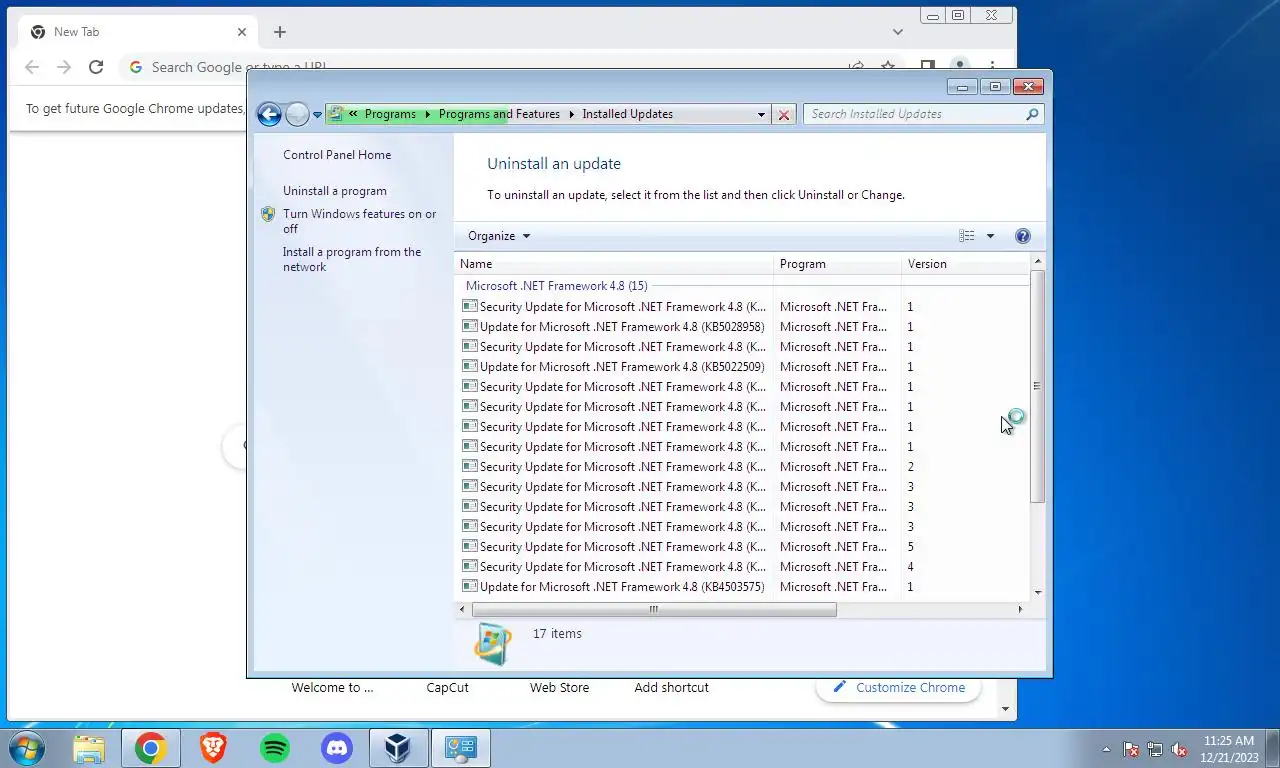Image resolution: width=1280 pixels, height=768 pixels.
Task: Collapse the Microsoft .NET Framework 4.8 (15) group
Action: point(556,286)
